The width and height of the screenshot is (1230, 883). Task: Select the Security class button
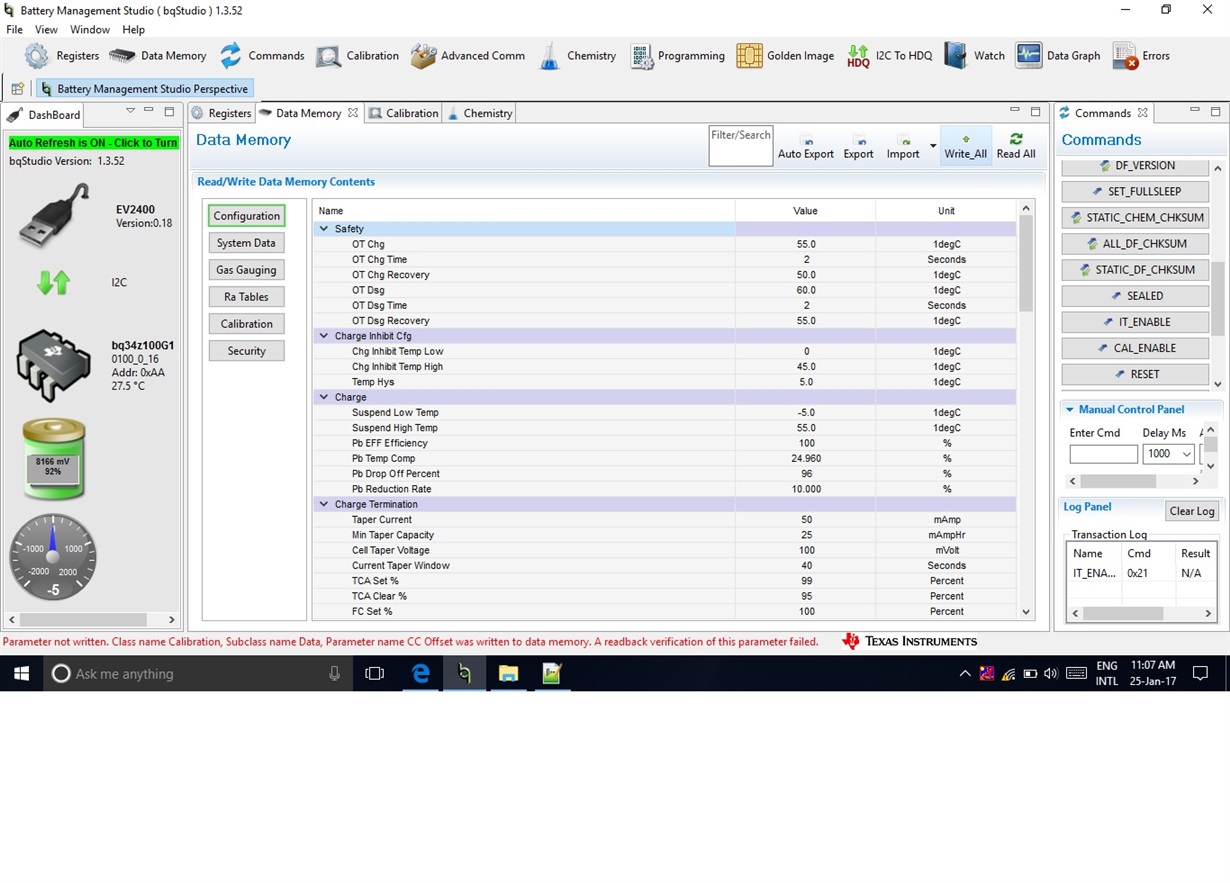coord(247,351)
